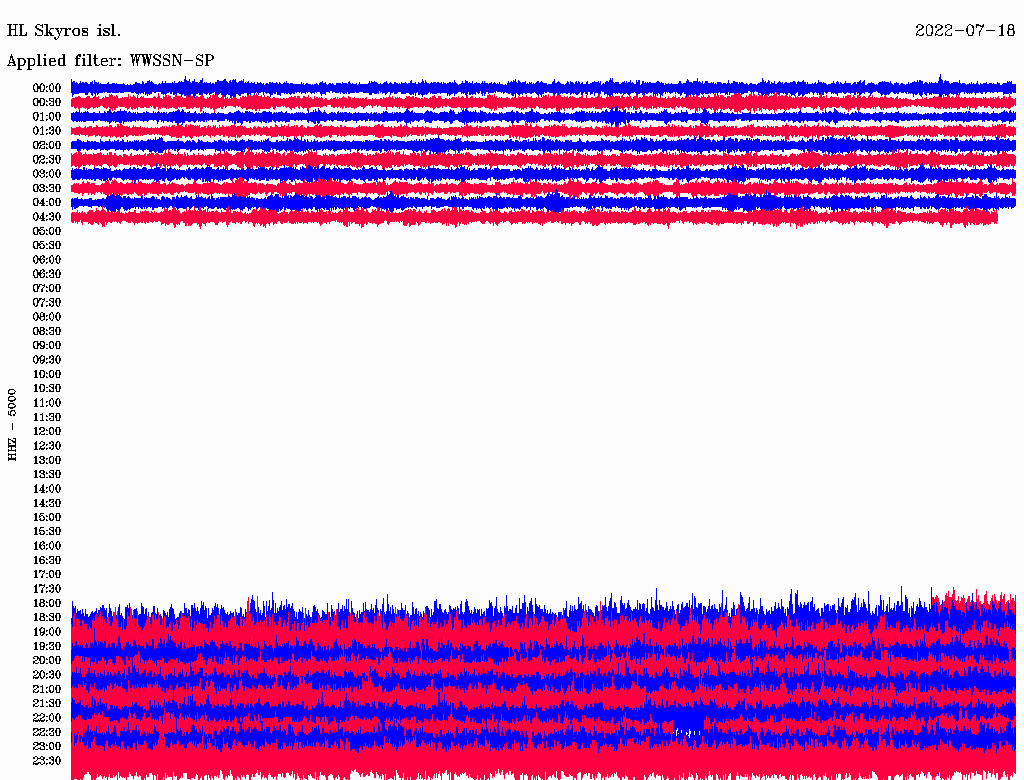Click the 'Applied filter: WWSSN-SP' text
This screenshot has width=1024, height=780.
[x=110, y=61]
